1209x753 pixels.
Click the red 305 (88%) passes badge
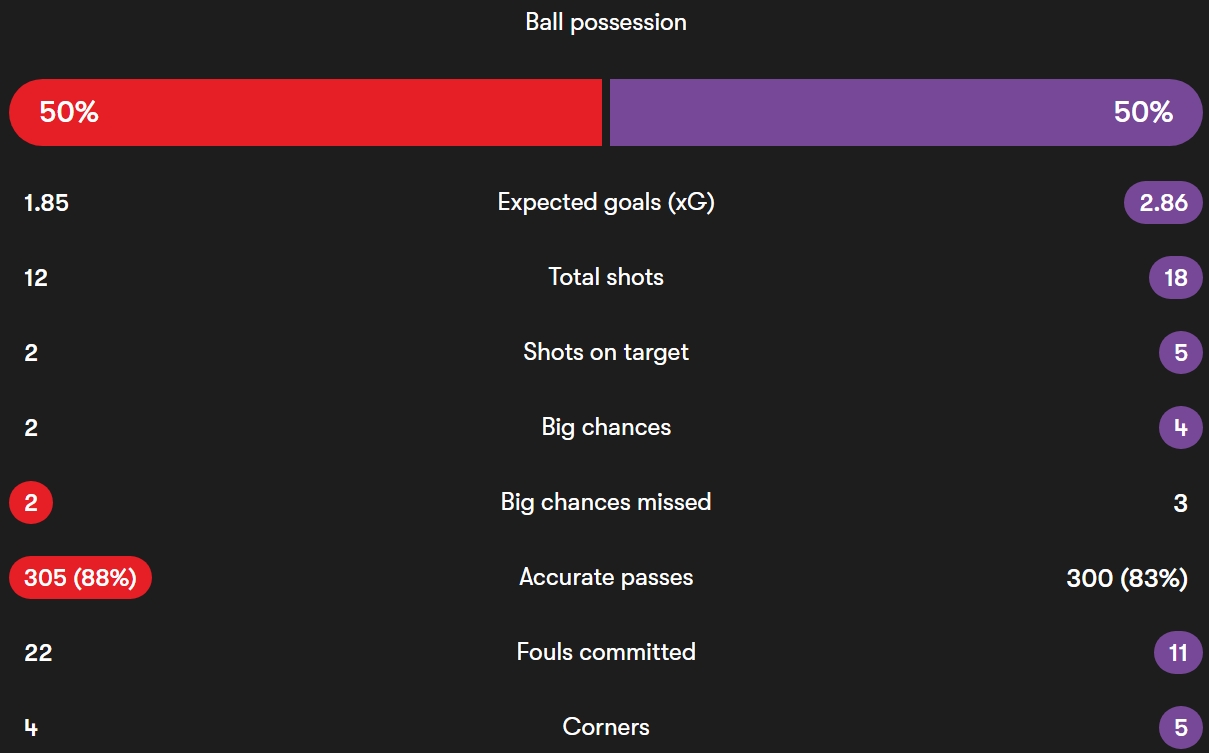tap(80, 577)
